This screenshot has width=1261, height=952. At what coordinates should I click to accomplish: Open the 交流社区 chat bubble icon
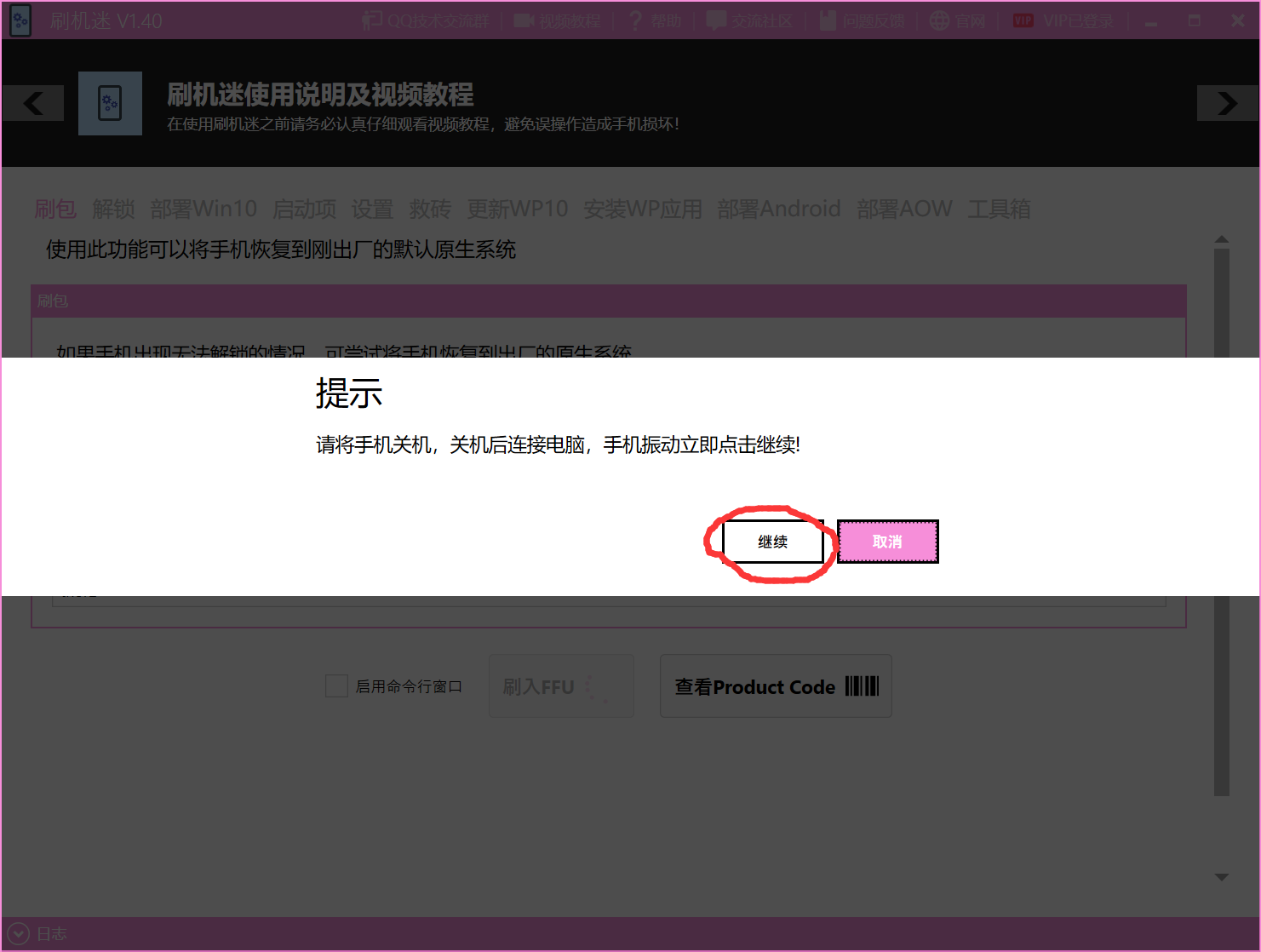click(716, 20)
